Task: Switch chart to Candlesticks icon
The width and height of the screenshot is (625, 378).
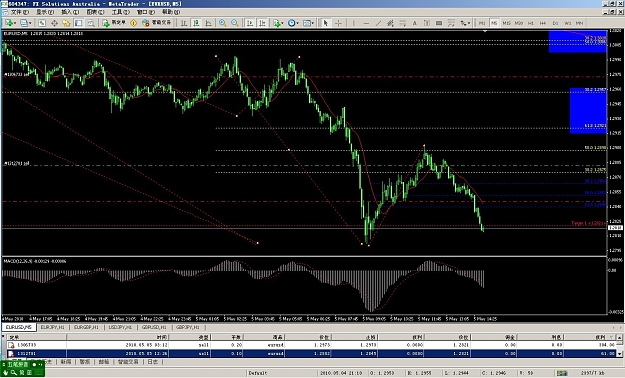Action: (196, 23)
